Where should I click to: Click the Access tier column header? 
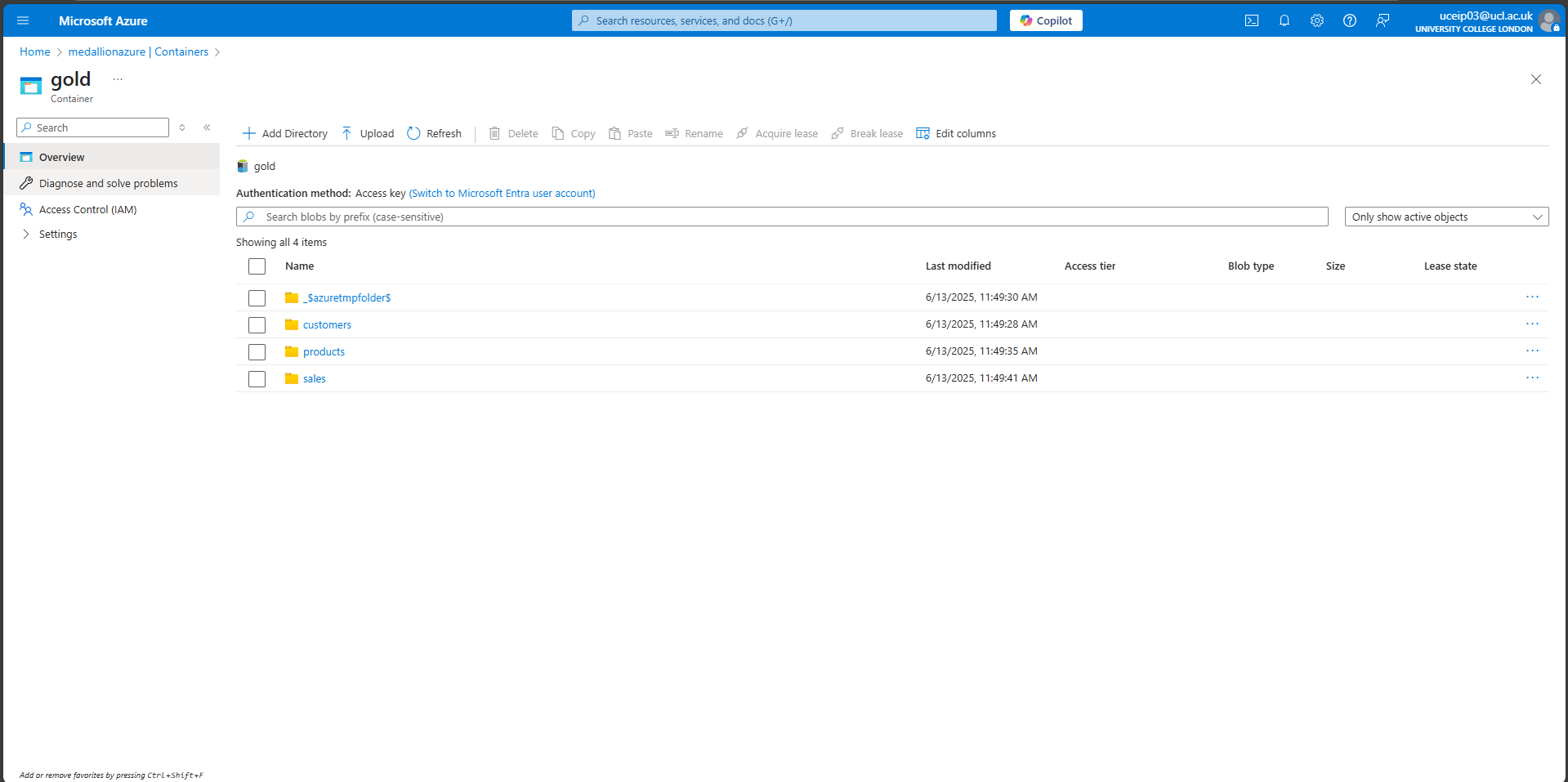click(x=1089, y=266)
